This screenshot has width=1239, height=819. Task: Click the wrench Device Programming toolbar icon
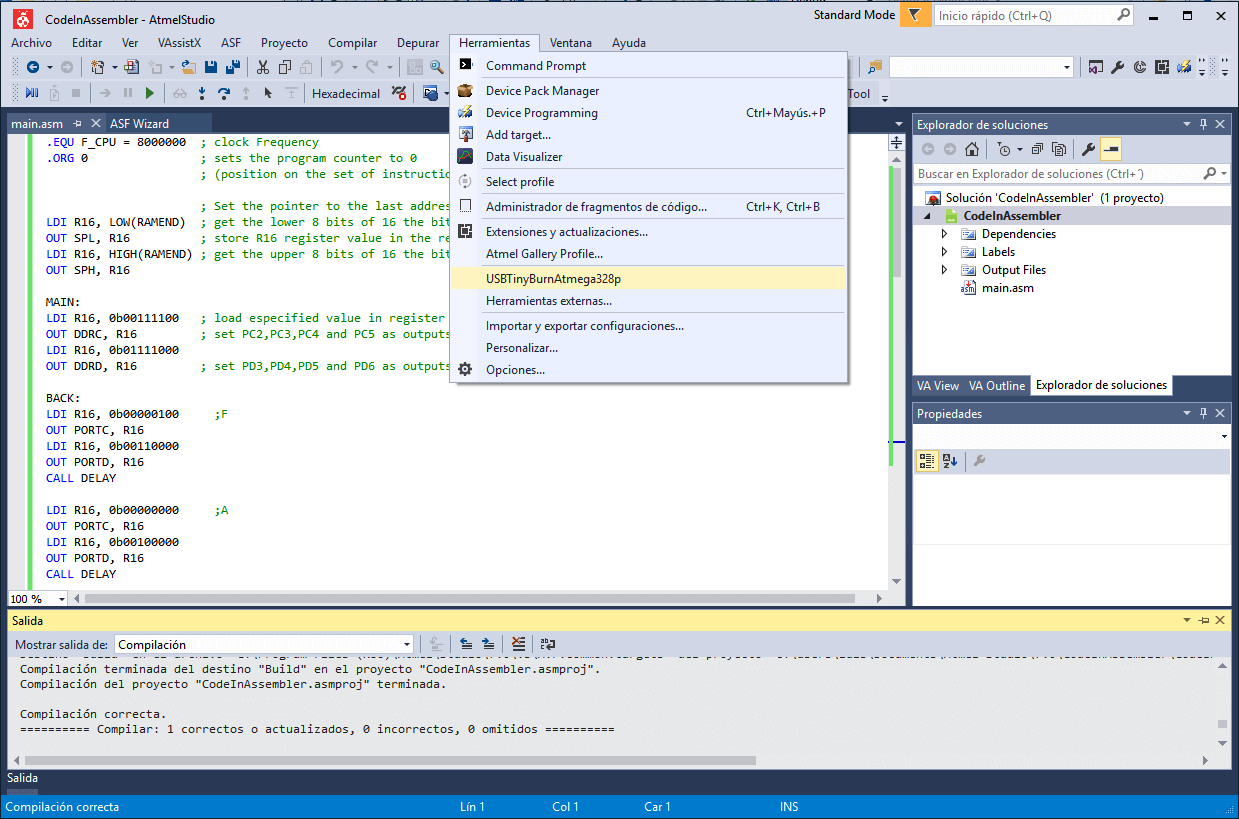click(x=1118, y=67)
